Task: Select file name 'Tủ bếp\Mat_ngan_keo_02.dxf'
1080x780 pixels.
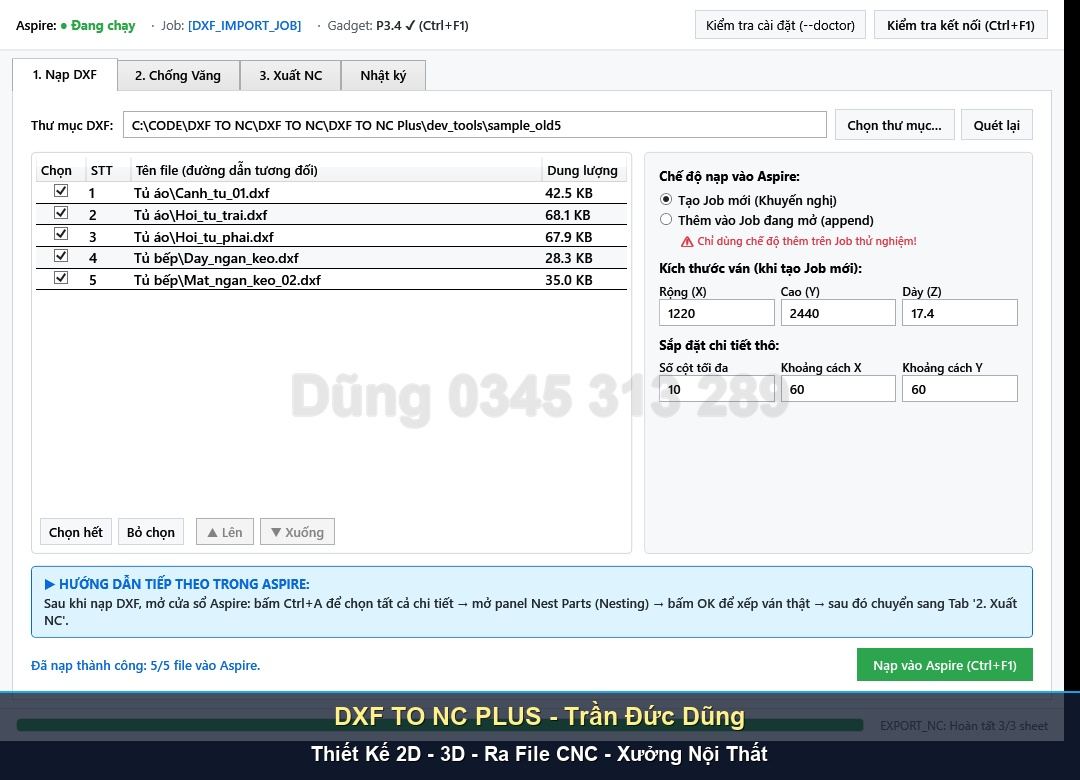Action: [x=227, y=280]
